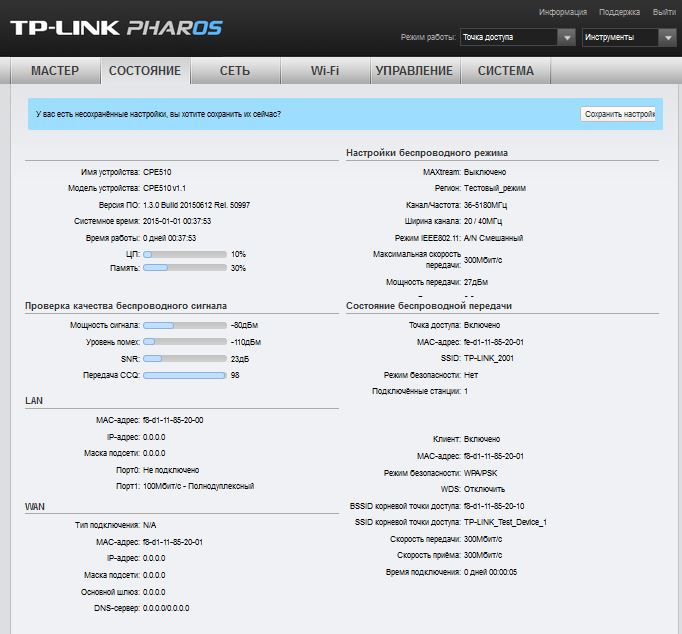682x634 pixels.
Task: Click the Состояние беспроводной передачи heading
Action: [429, 306]
